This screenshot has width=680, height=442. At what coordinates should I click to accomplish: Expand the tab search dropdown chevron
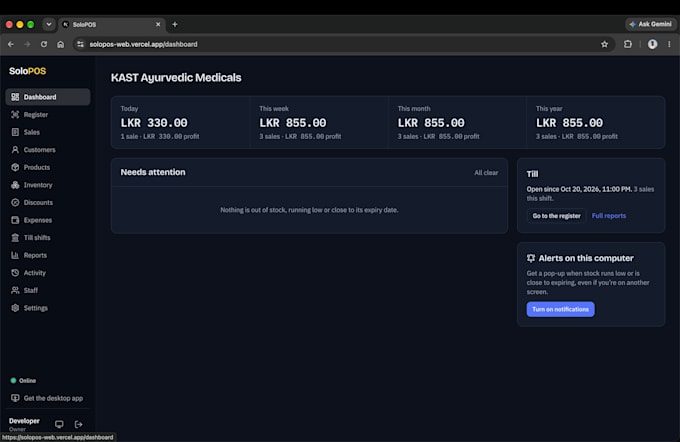(49, 24)
